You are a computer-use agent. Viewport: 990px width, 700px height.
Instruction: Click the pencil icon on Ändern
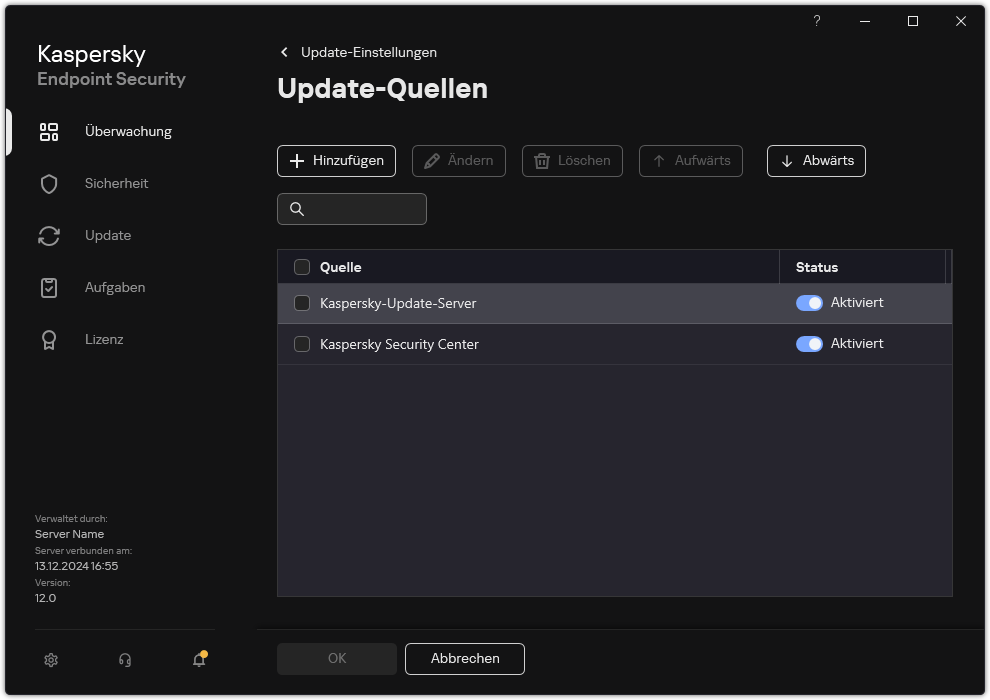pos(432,161)
